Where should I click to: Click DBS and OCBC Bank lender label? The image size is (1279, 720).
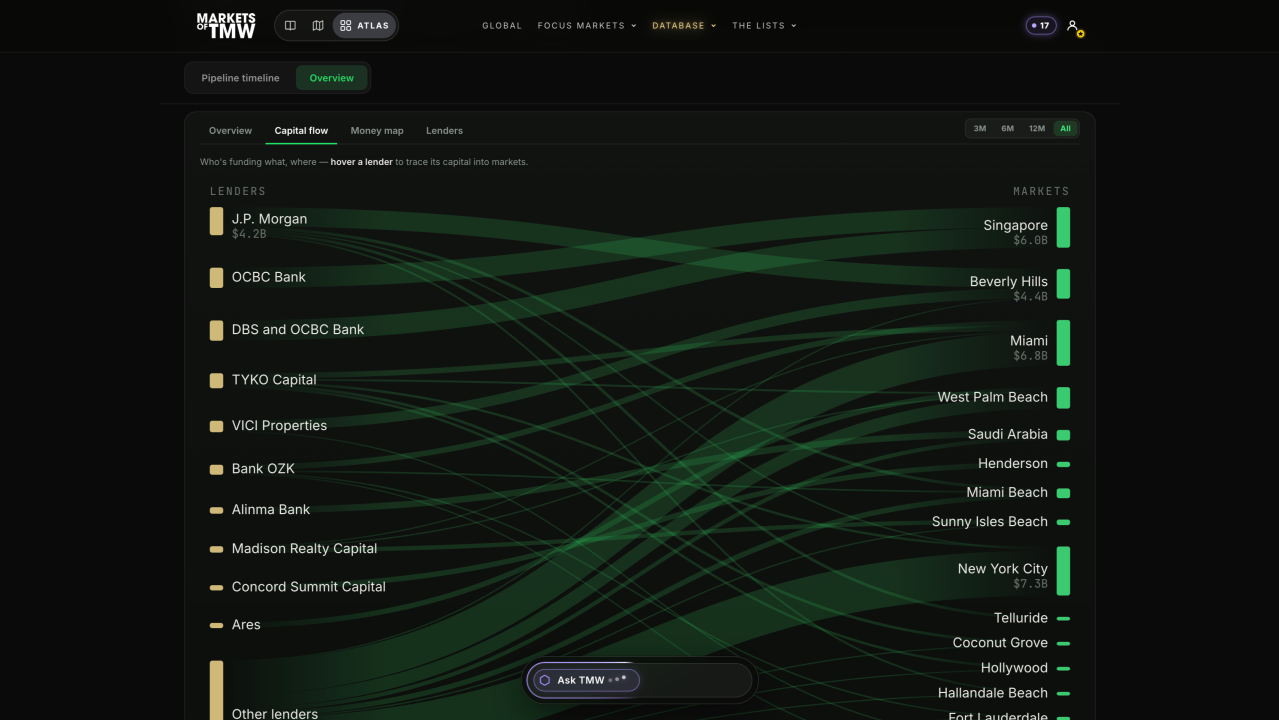298,329
